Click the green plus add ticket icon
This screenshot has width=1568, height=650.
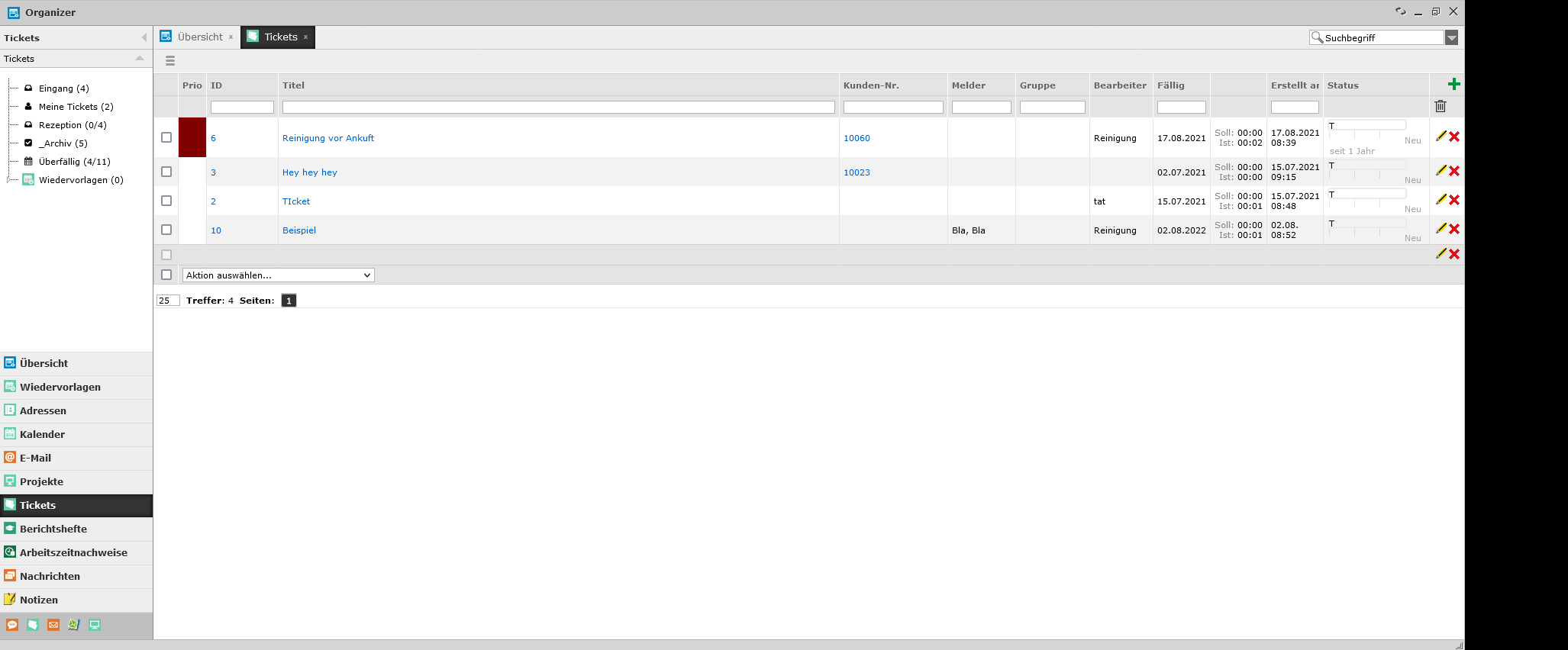[x=1453, y=84]
